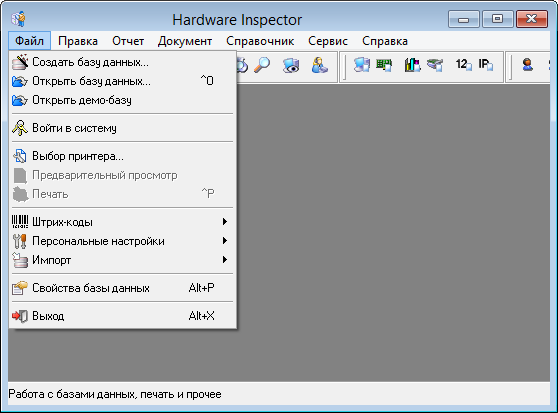
Task: Click the Штрих-коды menu entry label
Action: click(63, 222)
